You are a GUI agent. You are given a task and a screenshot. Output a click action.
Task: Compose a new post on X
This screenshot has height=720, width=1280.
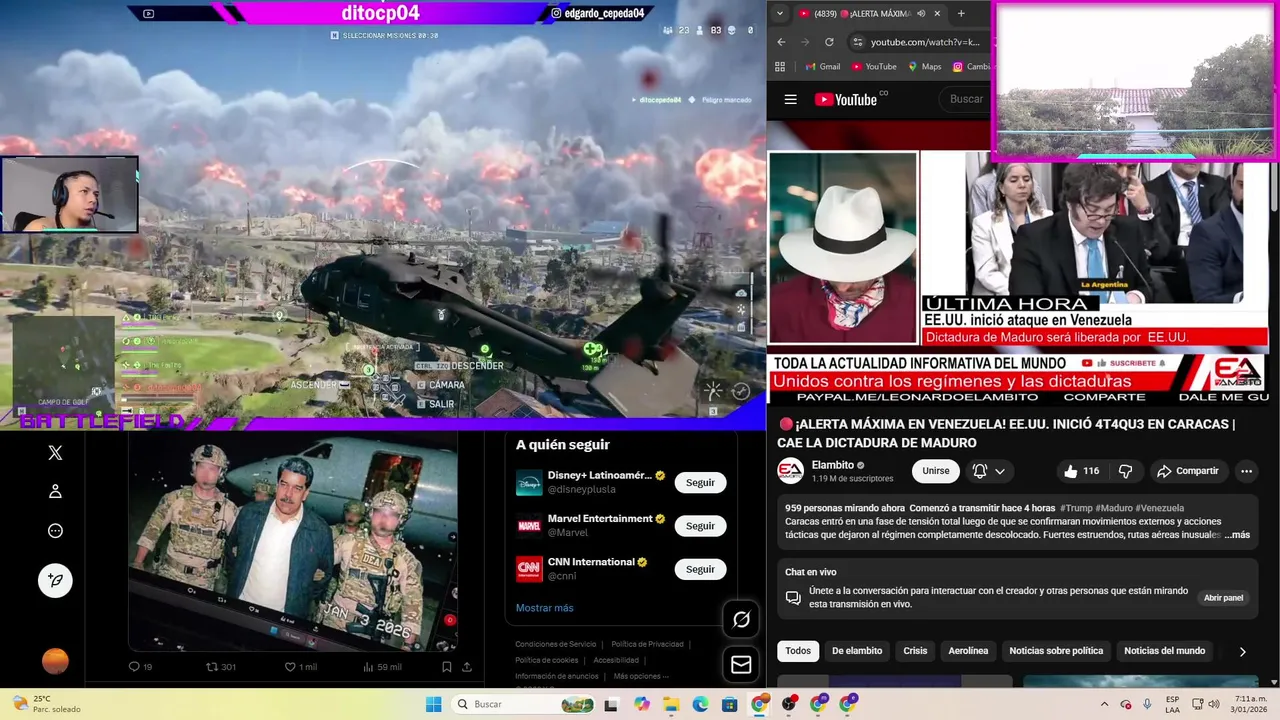[55, 580]
